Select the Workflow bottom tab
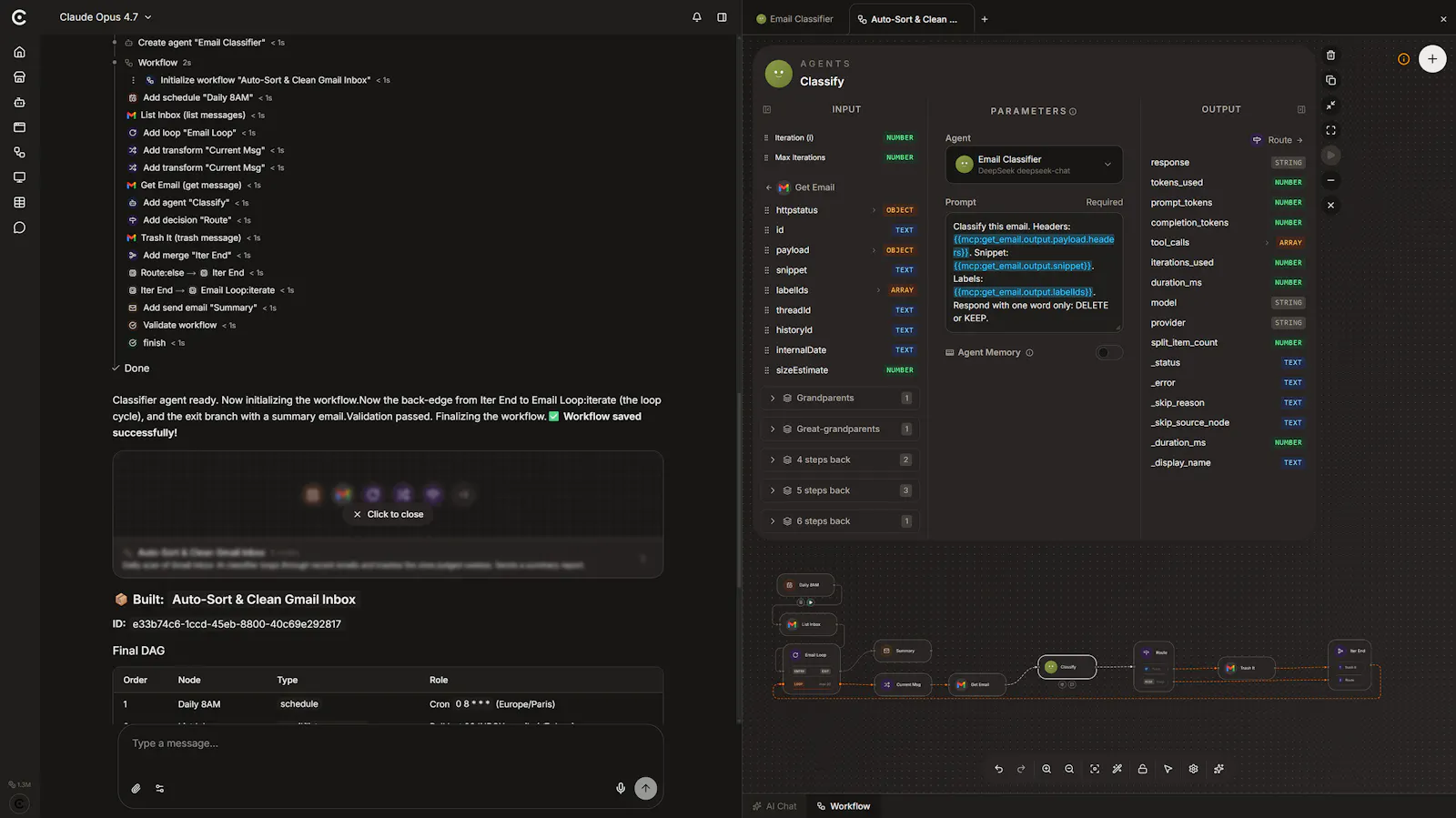The height and width of the screenshot is (818, 1456). pos(844,806)
